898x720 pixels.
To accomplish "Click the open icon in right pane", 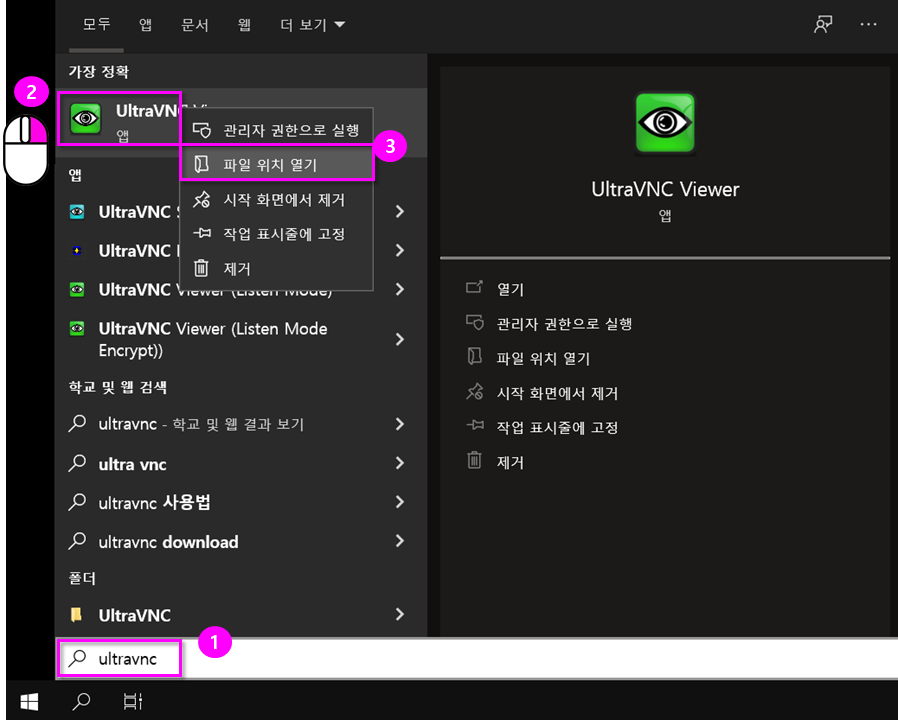I will click(x=474, y=287).
